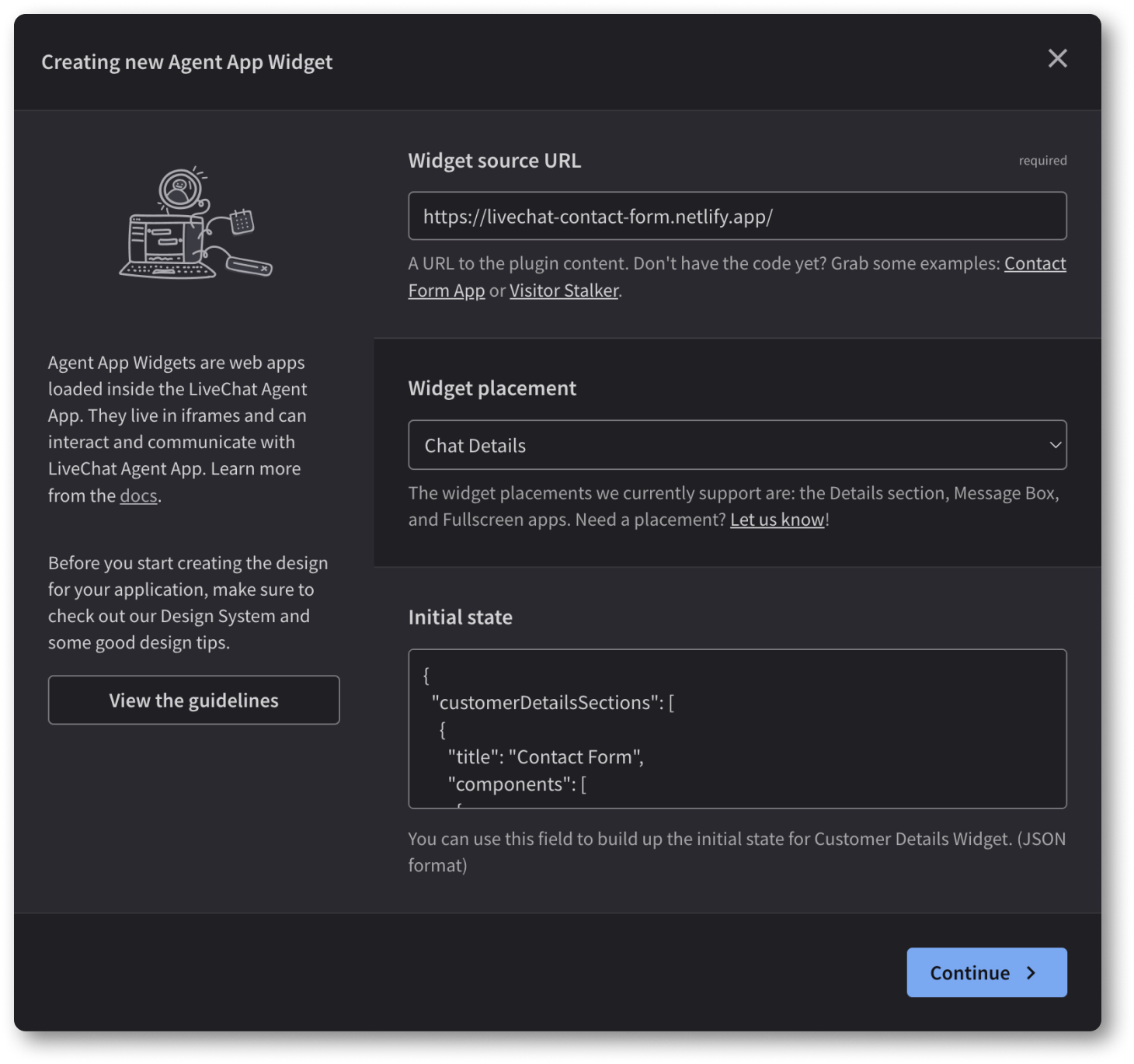Change the widget placement from Chat Details
This screenshot has height=1064, width=1134.
(737, 445)
